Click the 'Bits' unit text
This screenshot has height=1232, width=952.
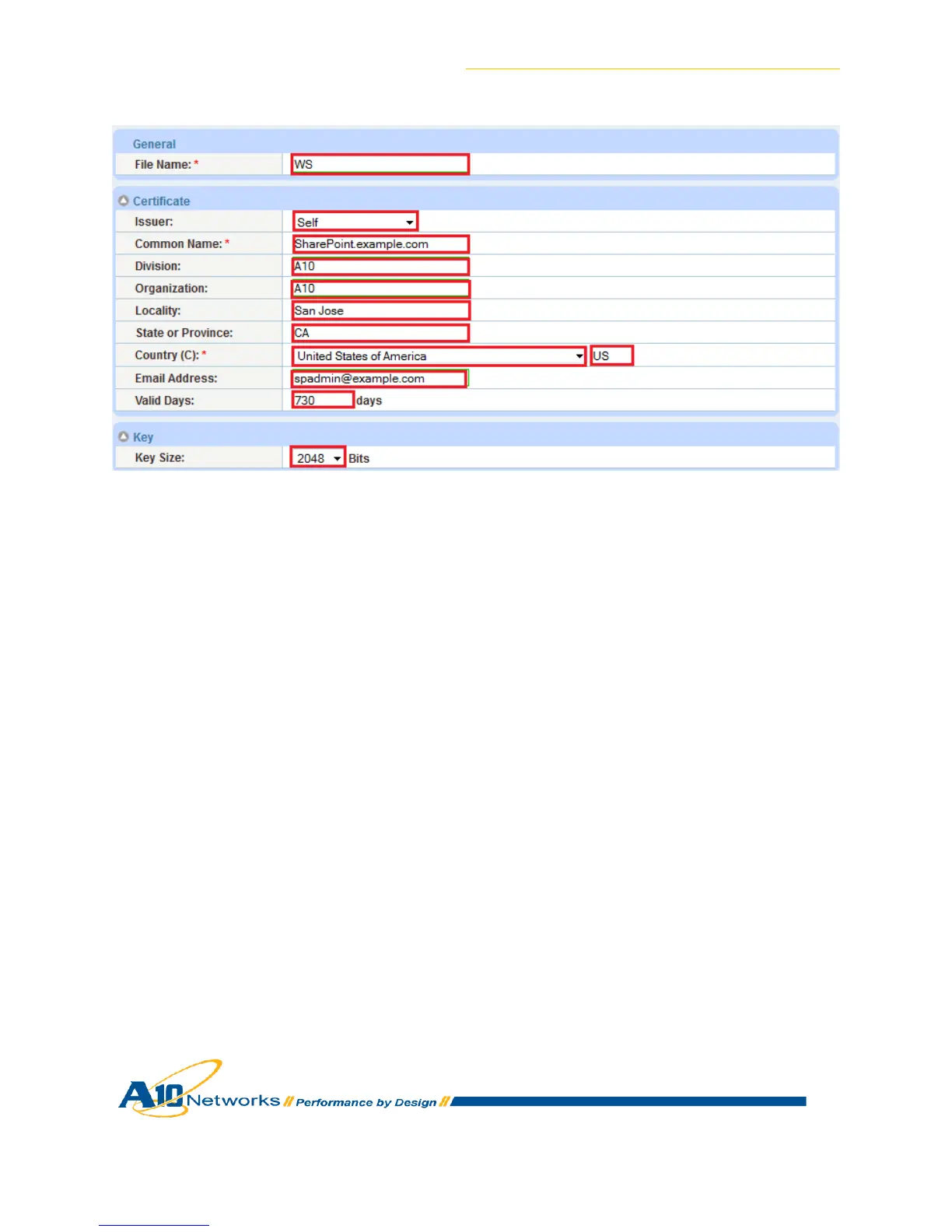point(359,458)
